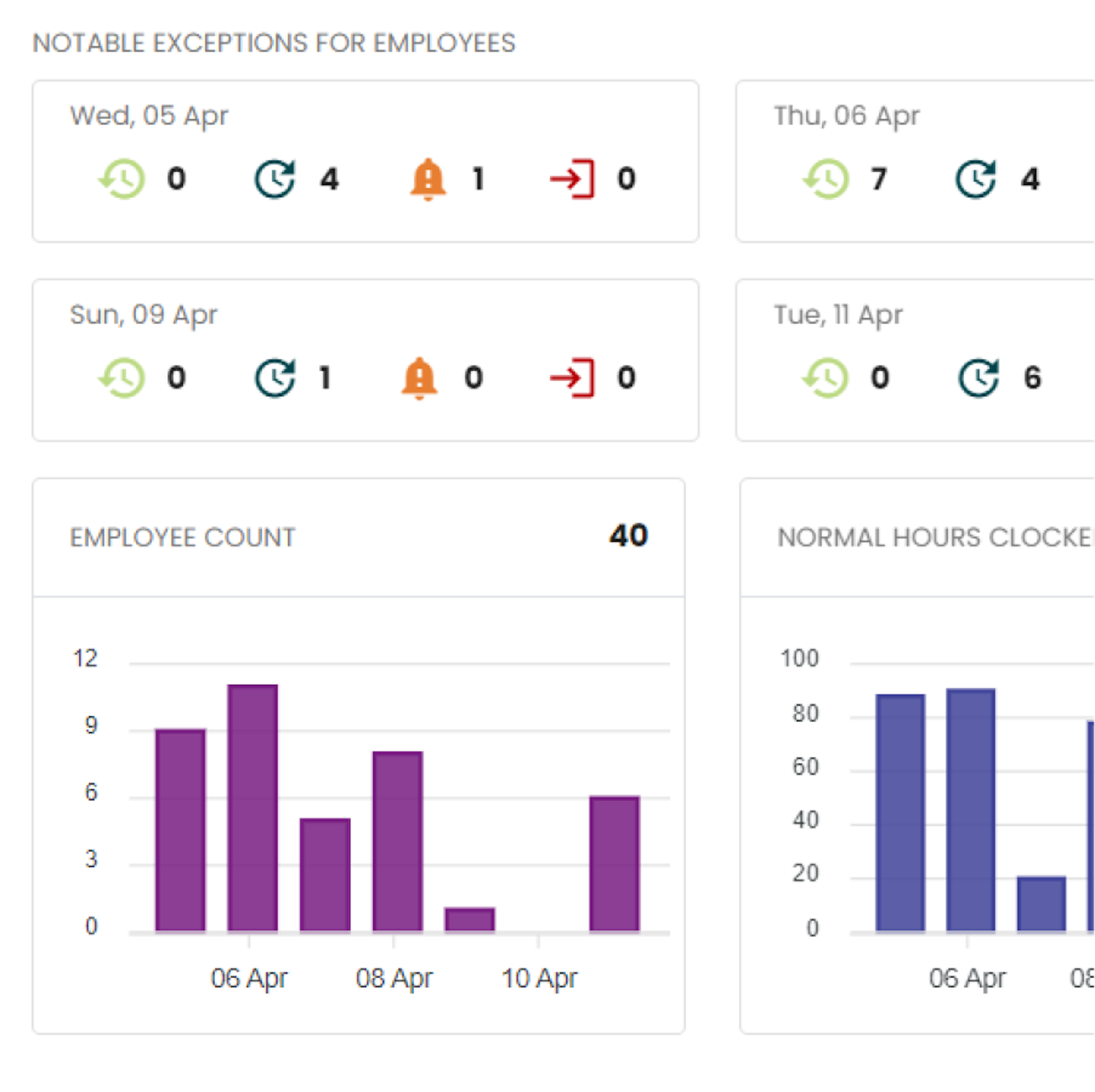Click the y-axis value 12 in Employee Count

[86, 658]
